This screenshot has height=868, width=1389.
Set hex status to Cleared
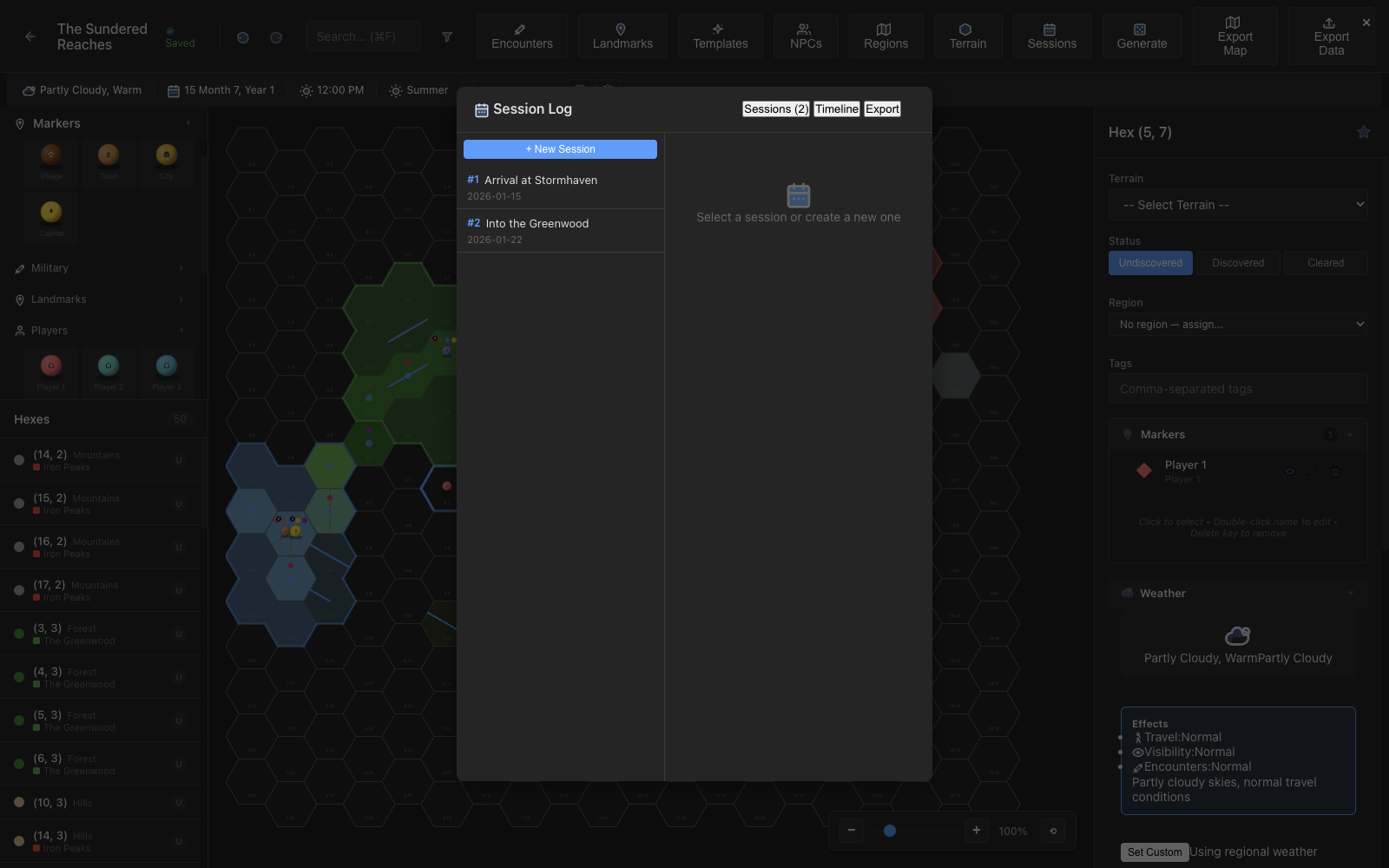pos(1326,263)
